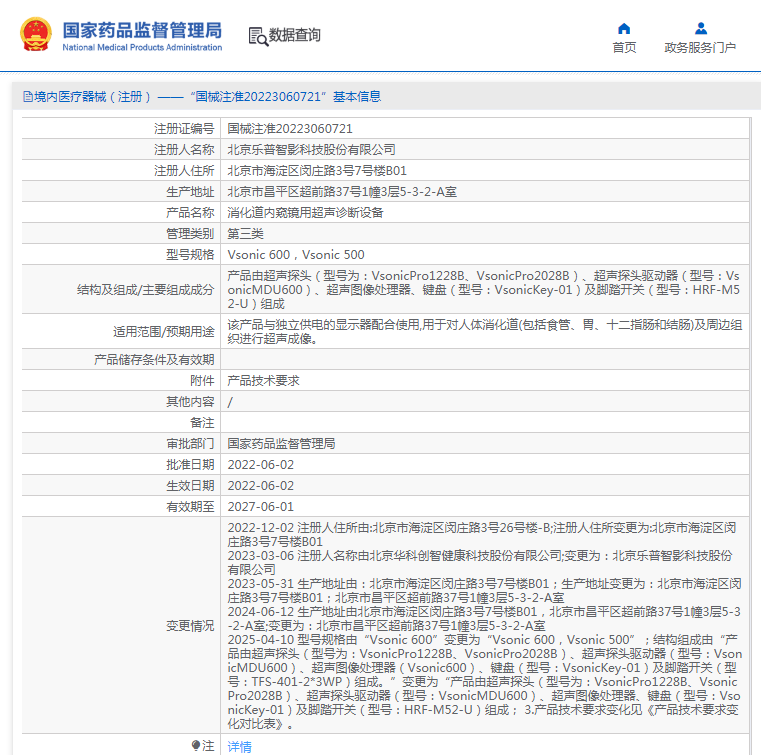Select 批准日期 value 2022-06-02
The height and width of the screenshot is (755, 761).
coord(261,464)
